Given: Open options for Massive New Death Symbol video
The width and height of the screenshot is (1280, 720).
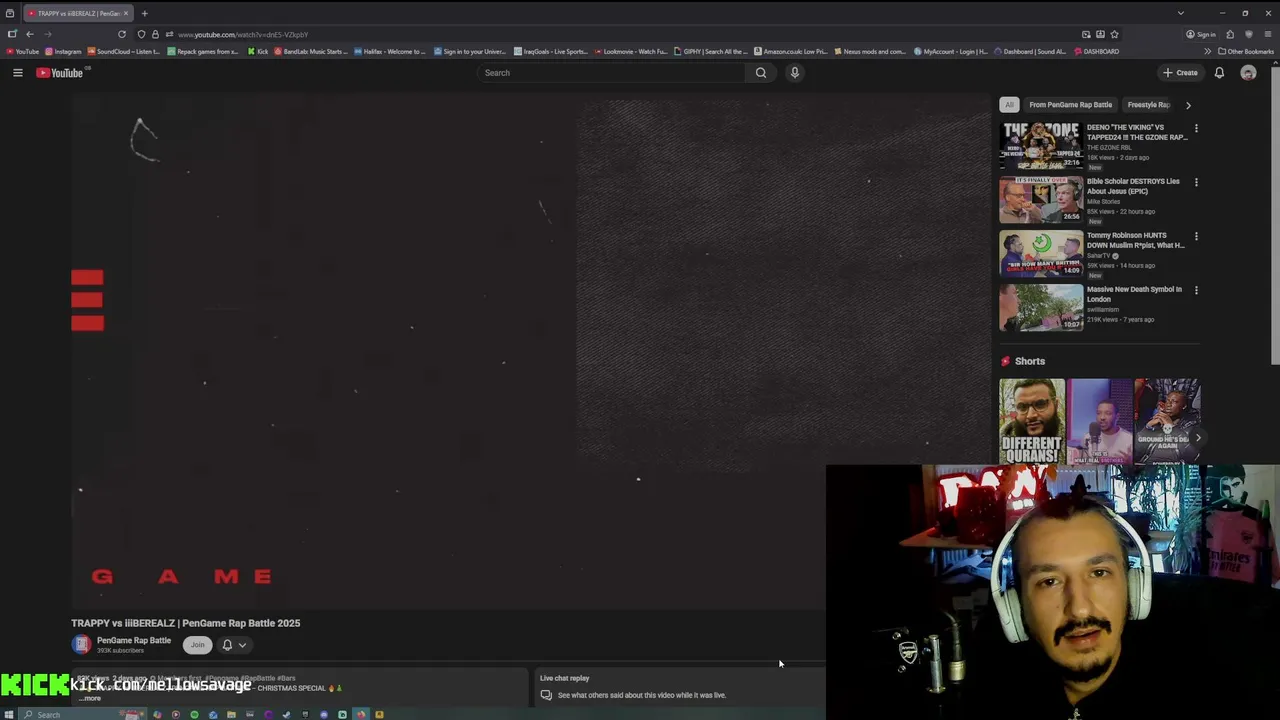Looking at the screenshot, I should click(x=1196, y=290).
